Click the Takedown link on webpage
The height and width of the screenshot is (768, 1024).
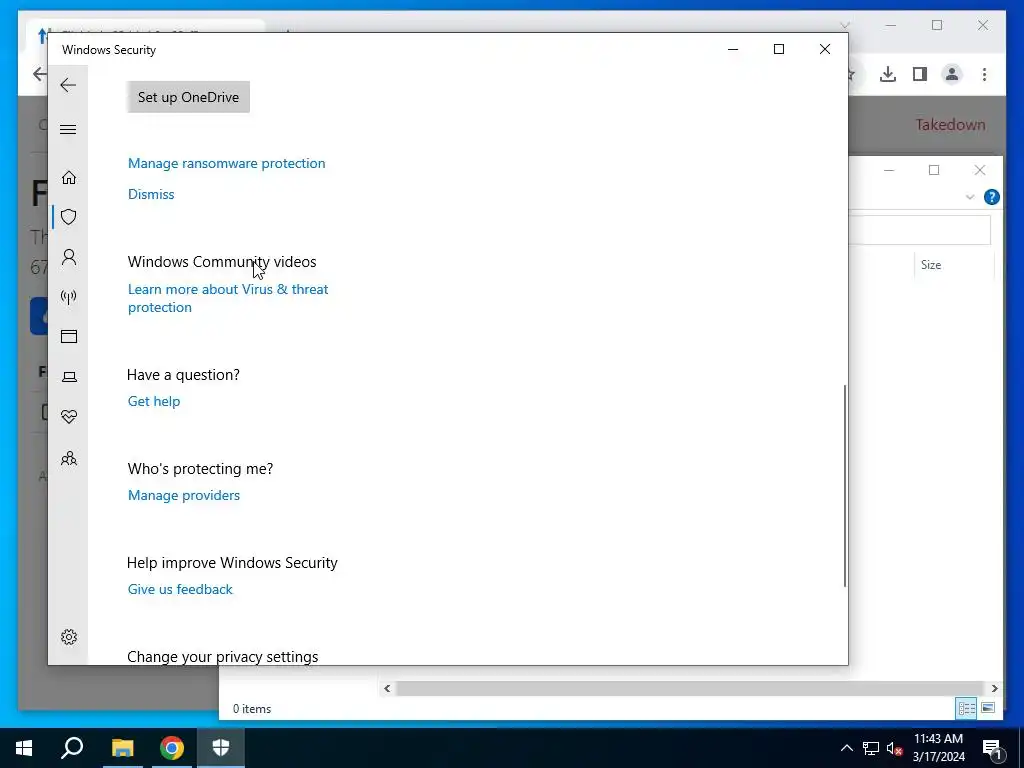coord(950,124)
